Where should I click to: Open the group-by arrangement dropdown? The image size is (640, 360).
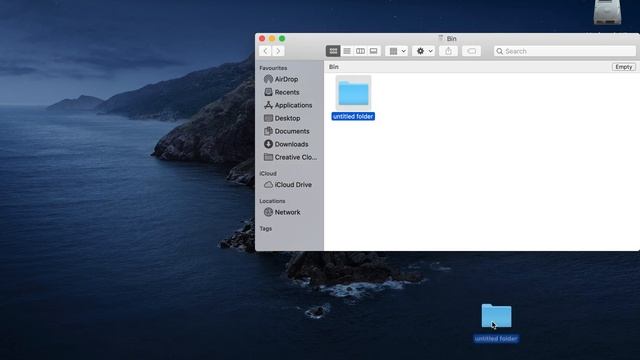[396, 51]
